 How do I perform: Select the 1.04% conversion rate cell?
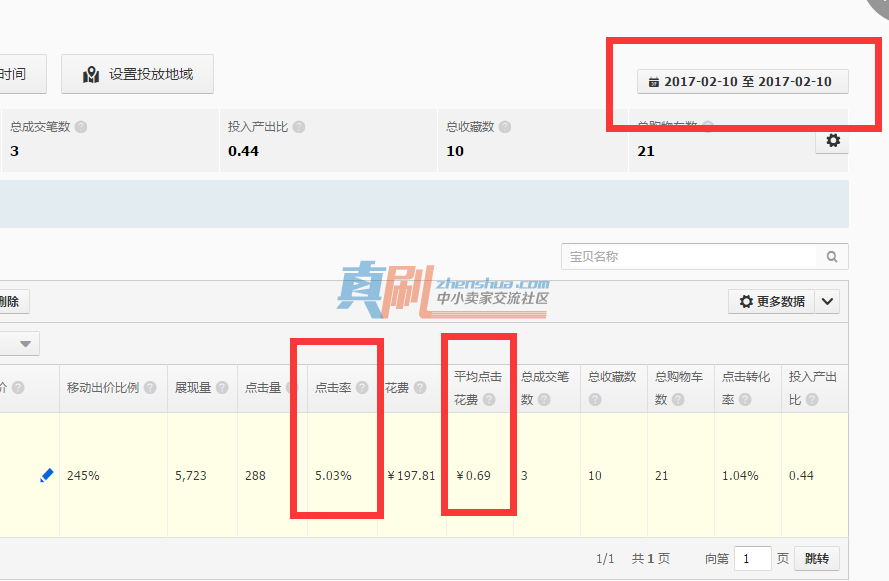[740, 476]
